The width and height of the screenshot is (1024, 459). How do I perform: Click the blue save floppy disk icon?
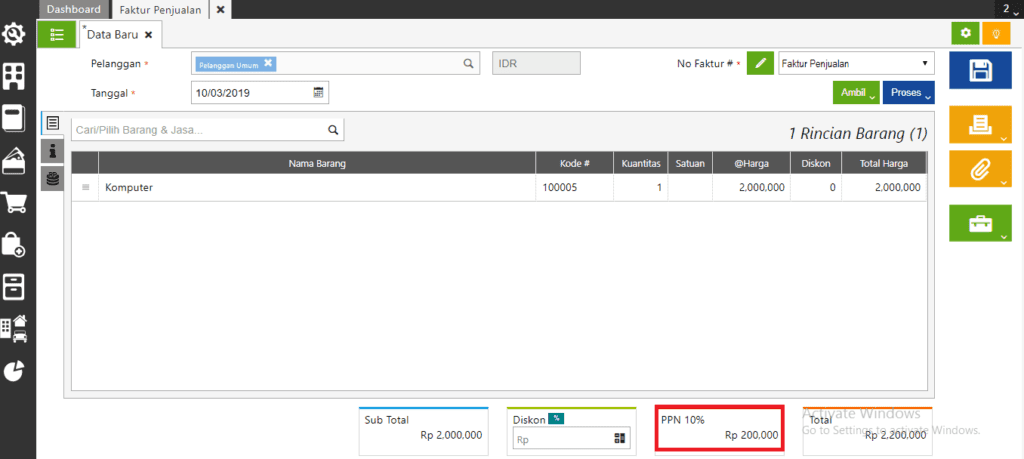coord(981,71)
